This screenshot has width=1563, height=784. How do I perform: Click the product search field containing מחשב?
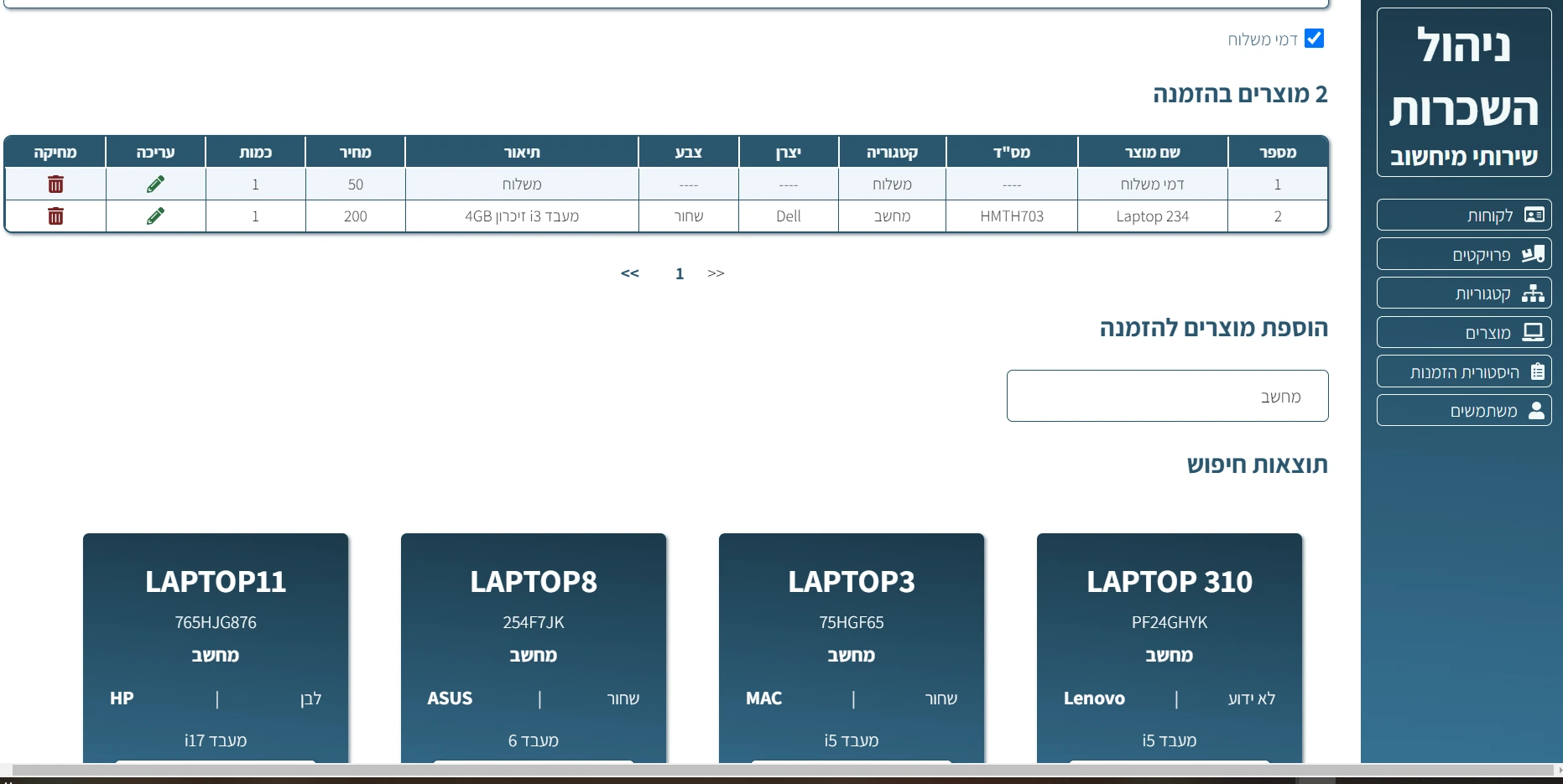[x=1167, y=396]
